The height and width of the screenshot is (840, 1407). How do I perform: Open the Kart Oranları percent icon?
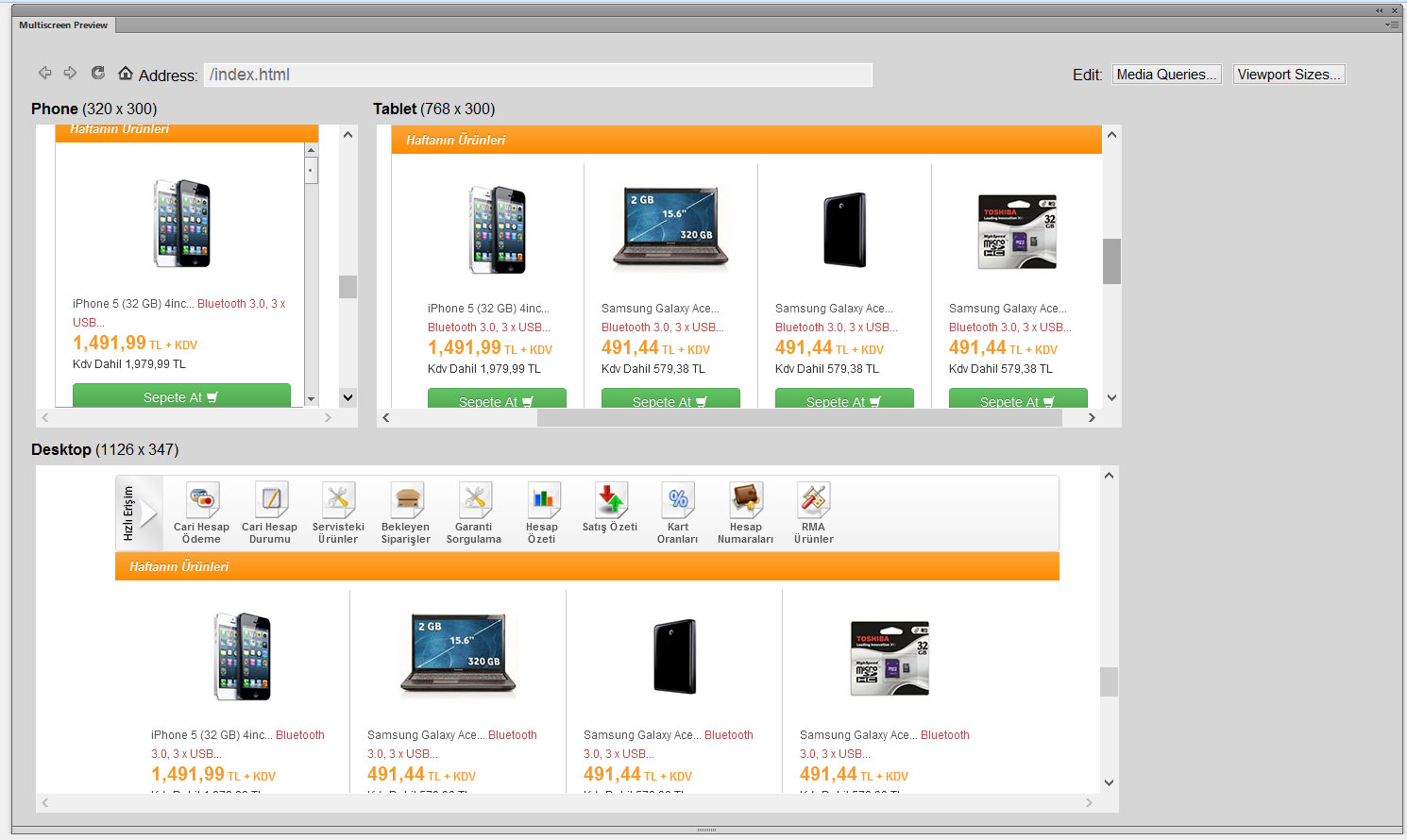[x=678, y=500]
